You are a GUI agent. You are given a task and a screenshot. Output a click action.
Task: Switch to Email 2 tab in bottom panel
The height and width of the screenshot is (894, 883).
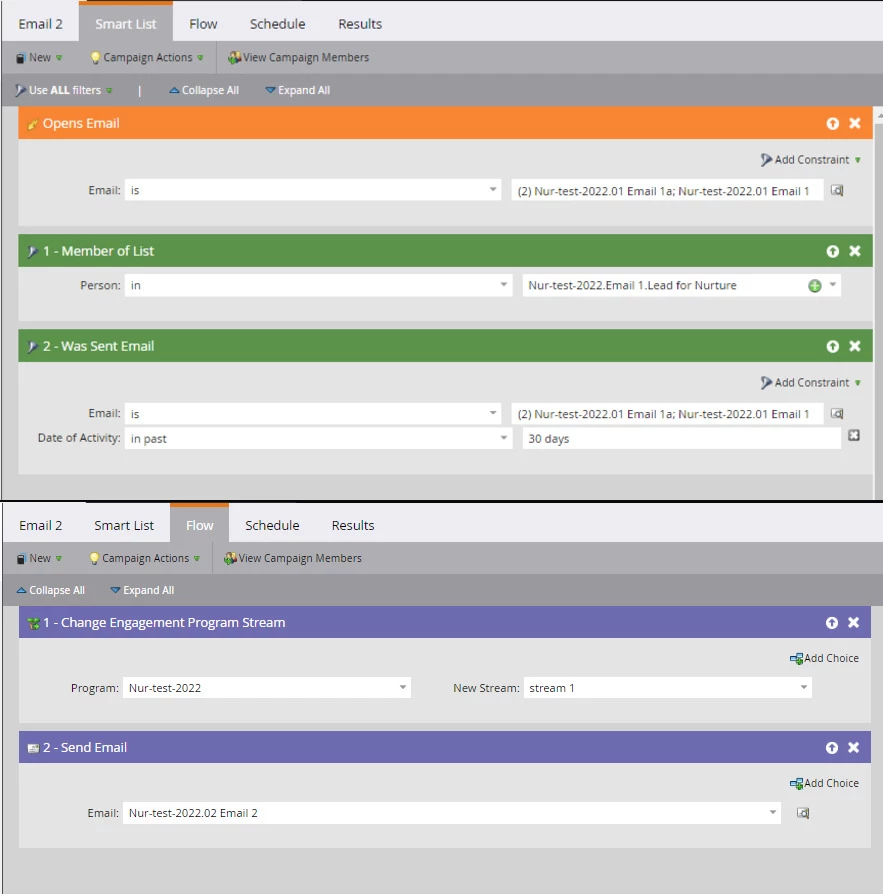pyautogui.click(x=40, y=525)
